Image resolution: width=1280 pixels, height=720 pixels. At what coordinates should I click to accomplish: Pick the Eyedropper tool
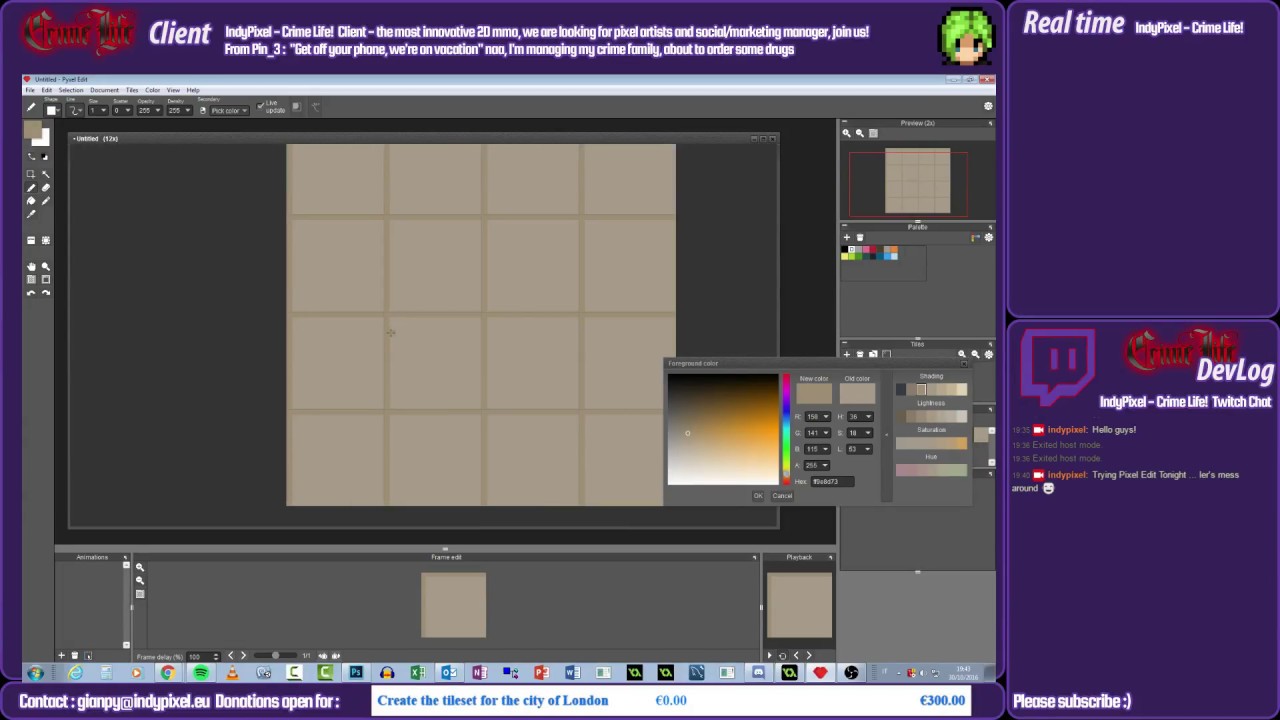[x=31, y=214]
